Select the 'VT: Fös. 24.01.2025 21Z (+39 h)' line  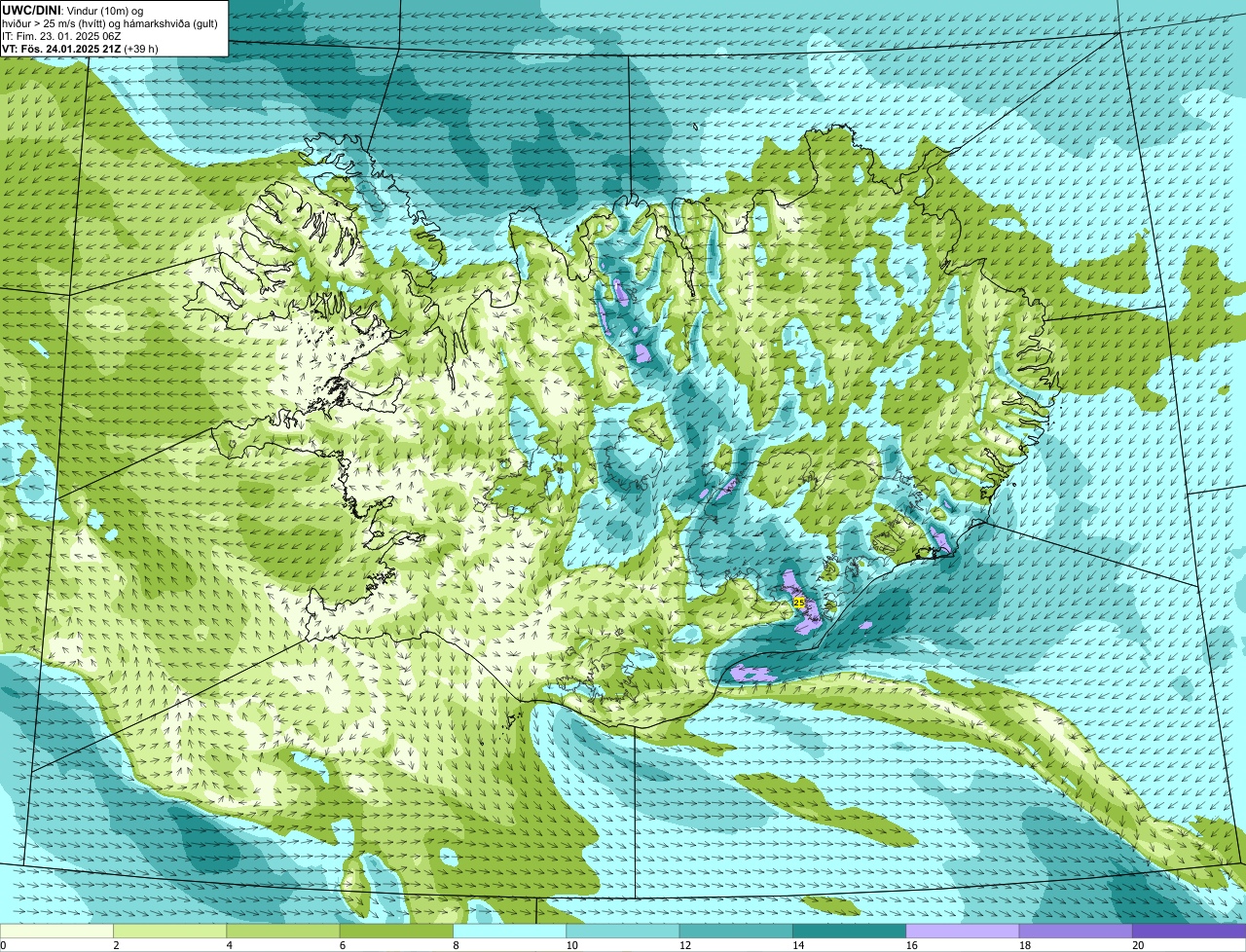(80, 48)
